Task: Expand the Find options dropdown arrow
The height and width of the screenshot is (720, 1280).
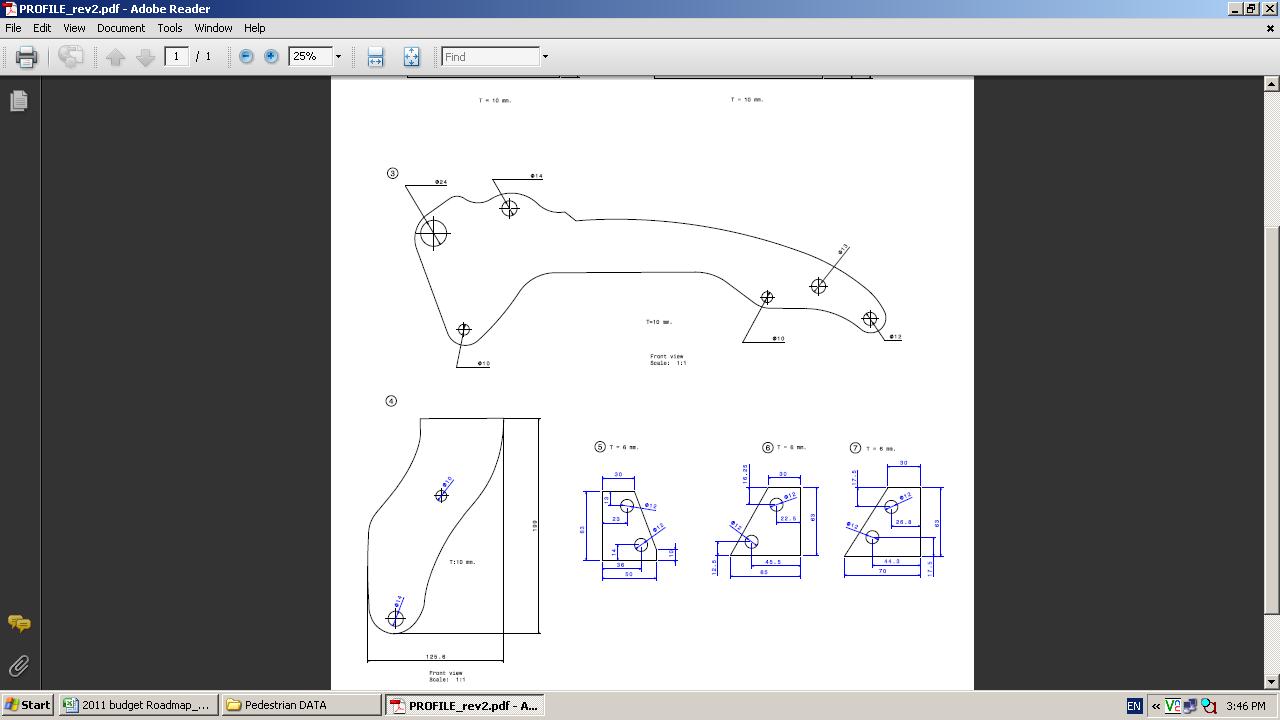Action: click(545, 57)
